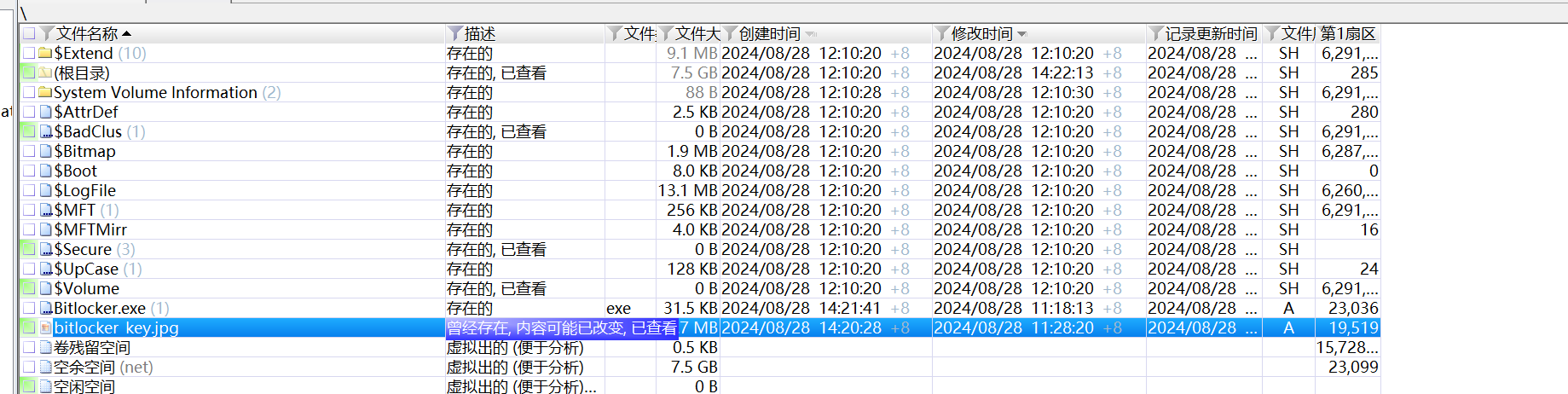
Task: Click the filter funnel next to 创建时间
Action: click(730, 33)
